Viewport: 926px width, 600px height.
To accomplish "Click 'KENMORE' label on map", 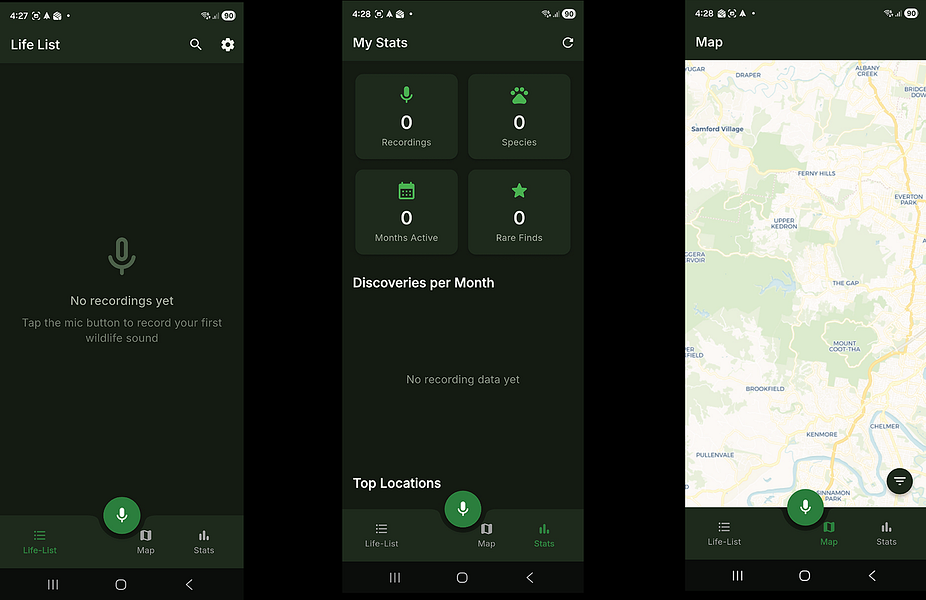I will [x=822, y=434].
